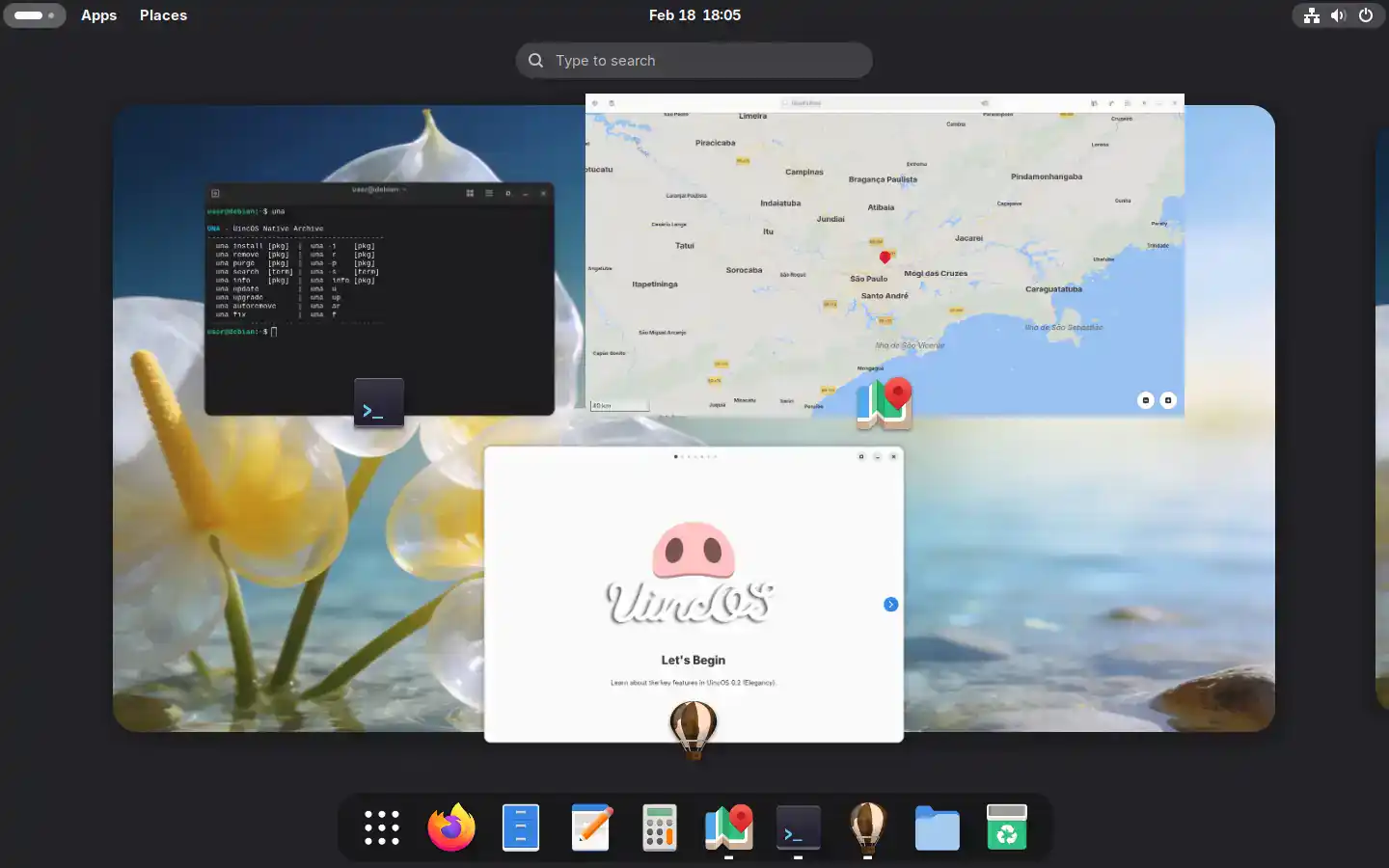Click the balloon icon overlaying the Tour window
The image size is (1389, 868).
(694, 729)
